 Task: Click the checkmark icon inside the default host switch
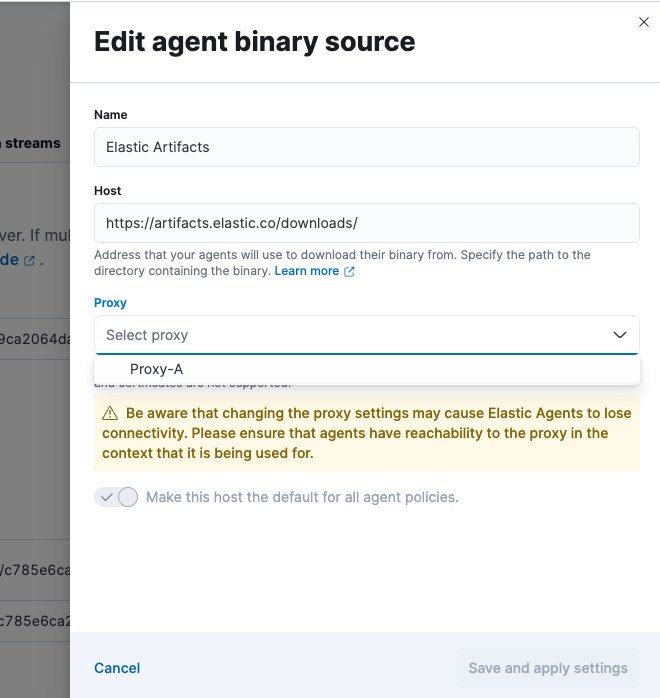point(107,497)
